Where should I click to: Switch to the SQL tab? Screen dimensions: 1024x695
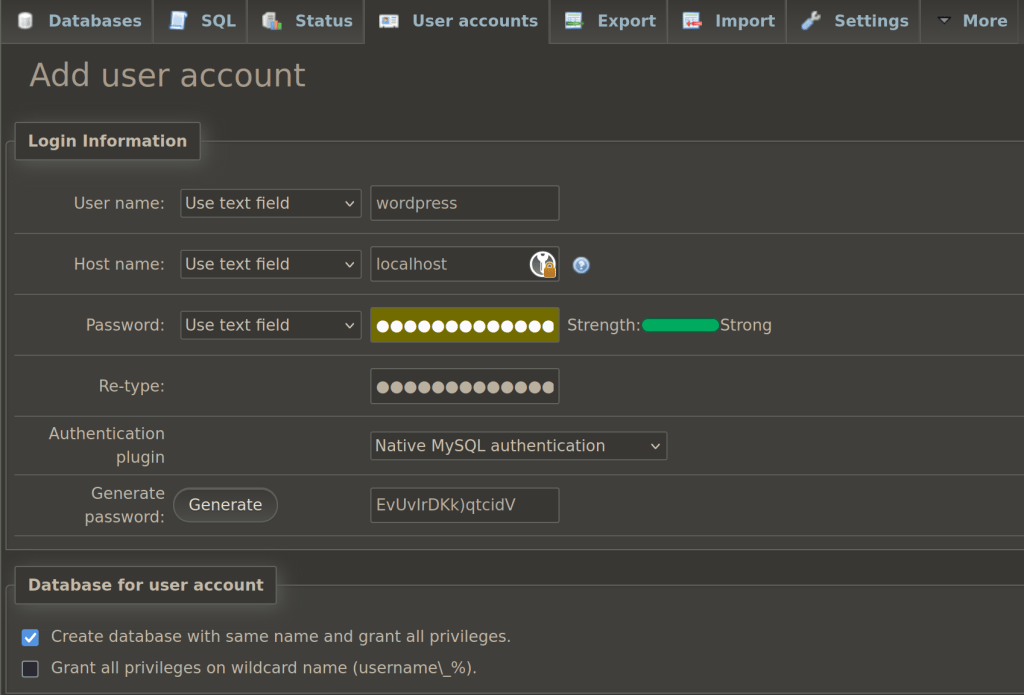pos(200,22)
